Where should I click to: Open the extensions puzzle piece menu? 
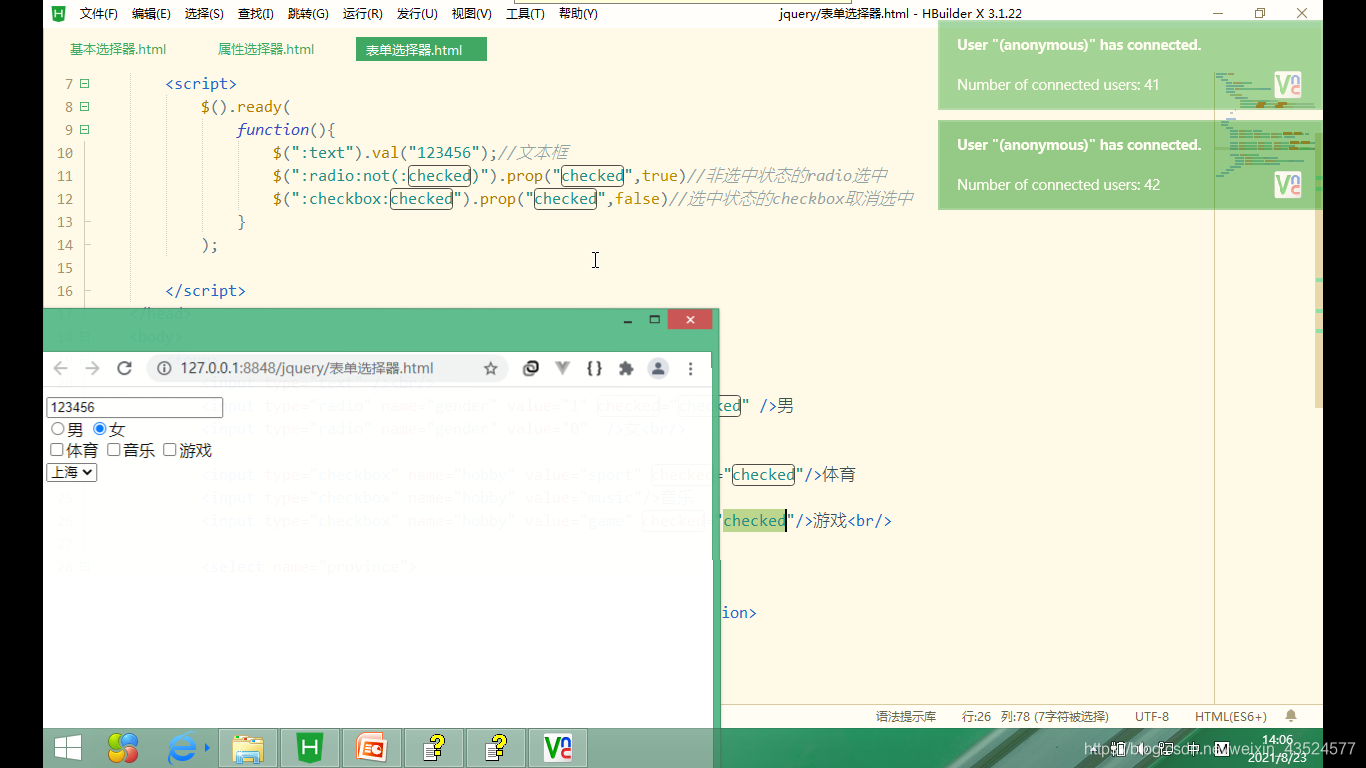[x=626, y=368]
